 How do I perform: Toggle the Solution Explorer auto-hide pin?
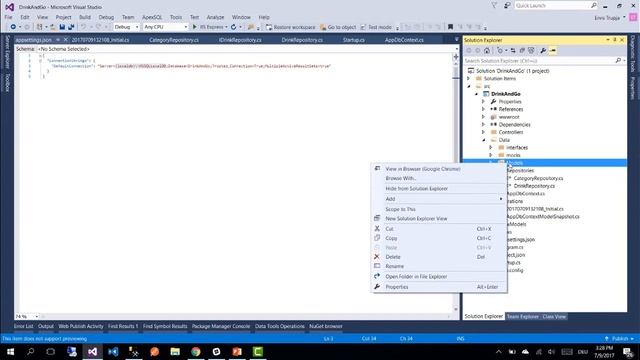point(615,40)
